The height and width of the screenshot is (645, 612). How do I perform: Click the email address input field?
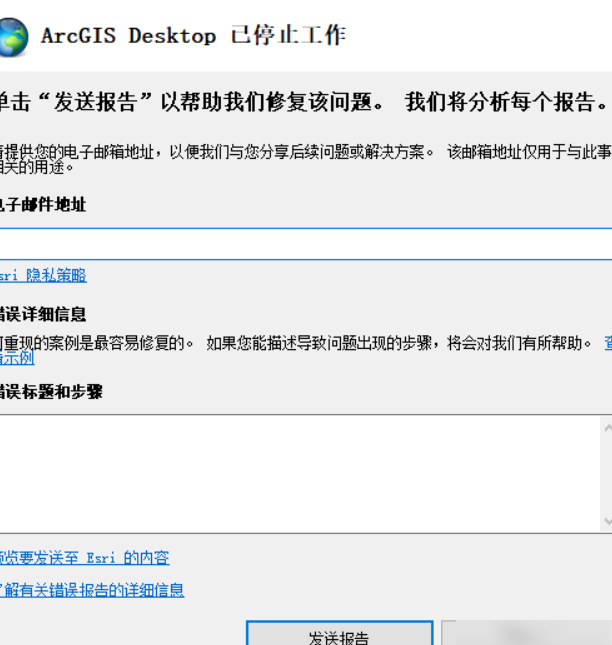[306, 244]
